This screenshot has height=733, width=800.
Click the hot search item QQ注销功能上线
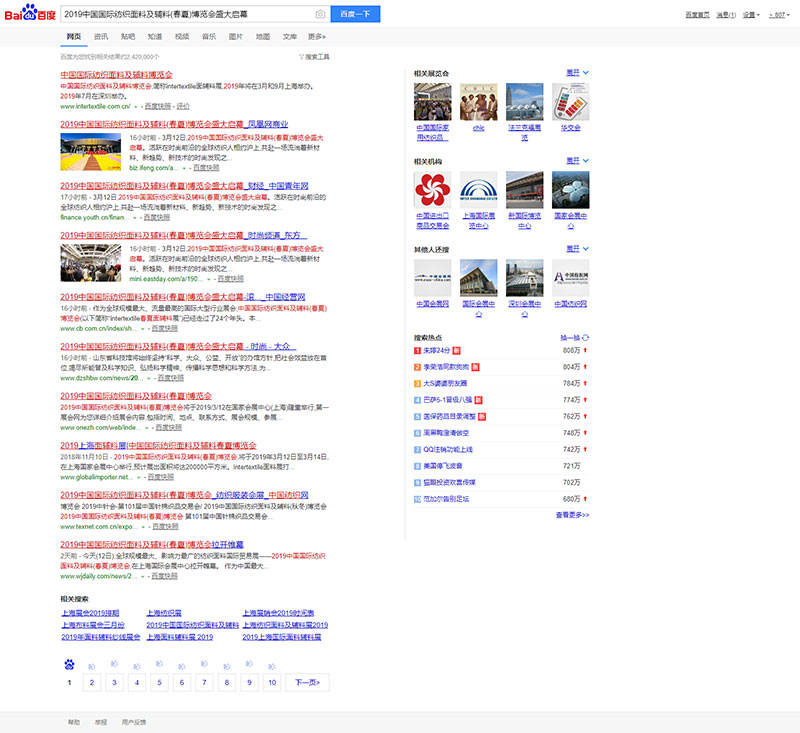coord(448,450)
